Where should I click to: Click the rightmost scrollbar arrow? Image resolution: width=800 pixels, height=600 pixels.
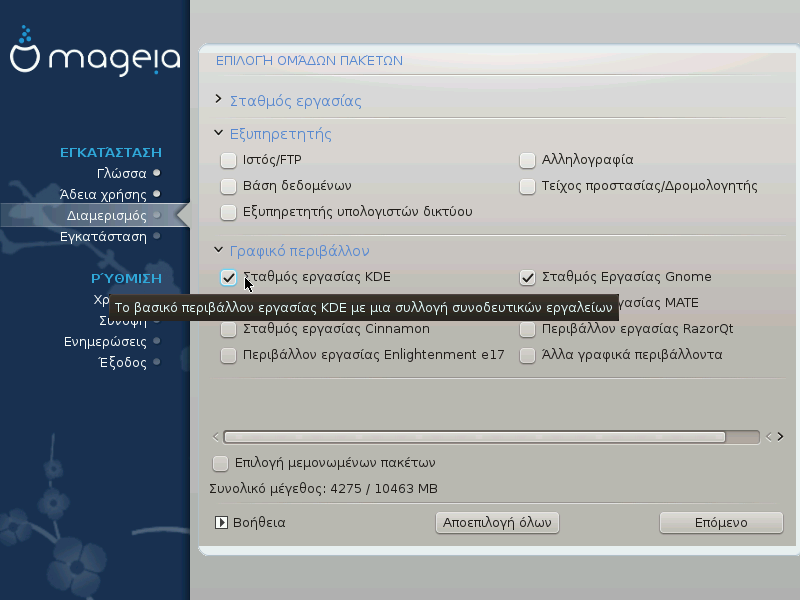click(780, 437)
